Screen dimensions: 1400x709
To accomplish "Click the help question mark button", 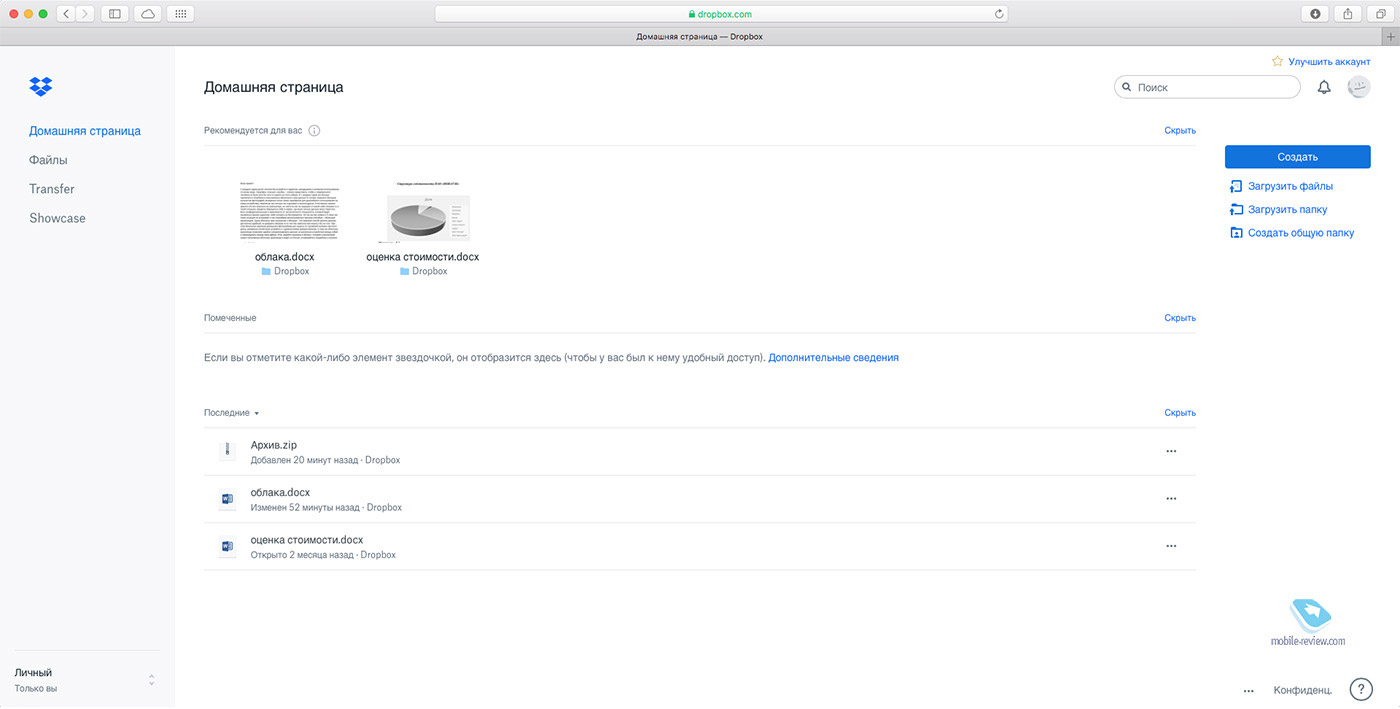I will (x=1360, y=689).
